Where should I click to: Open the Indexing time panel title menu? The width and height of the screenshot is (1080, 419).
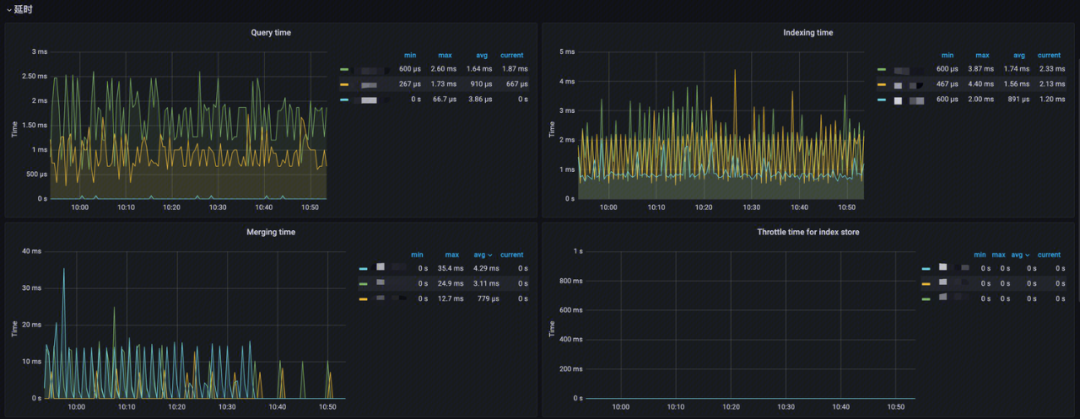807,33
